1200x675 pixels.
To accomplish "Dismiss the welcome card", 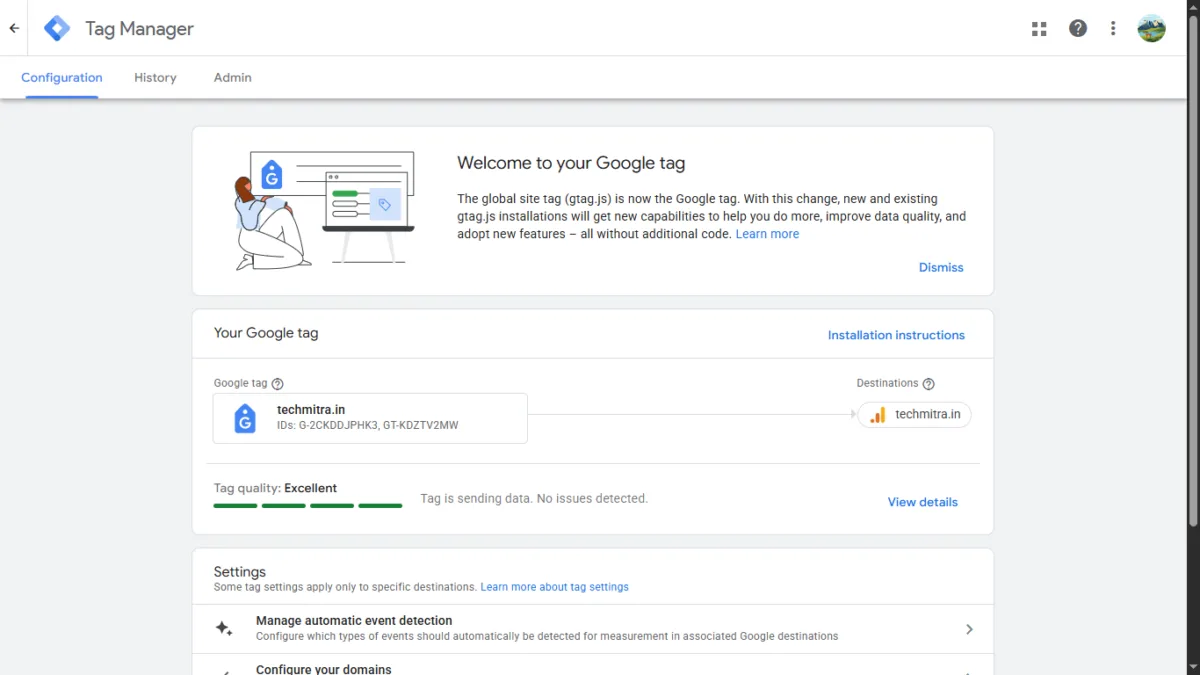I will click(x=941, y=267).
